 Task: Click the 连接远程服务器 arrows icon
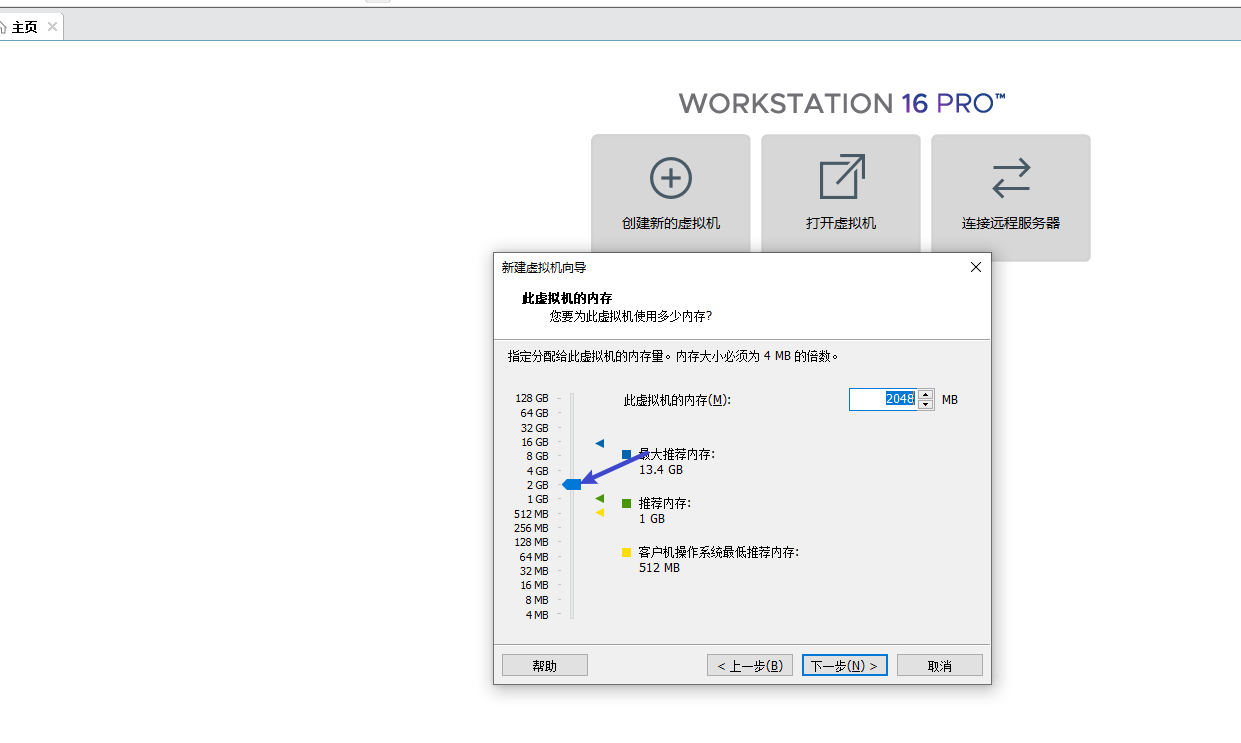1010,178
